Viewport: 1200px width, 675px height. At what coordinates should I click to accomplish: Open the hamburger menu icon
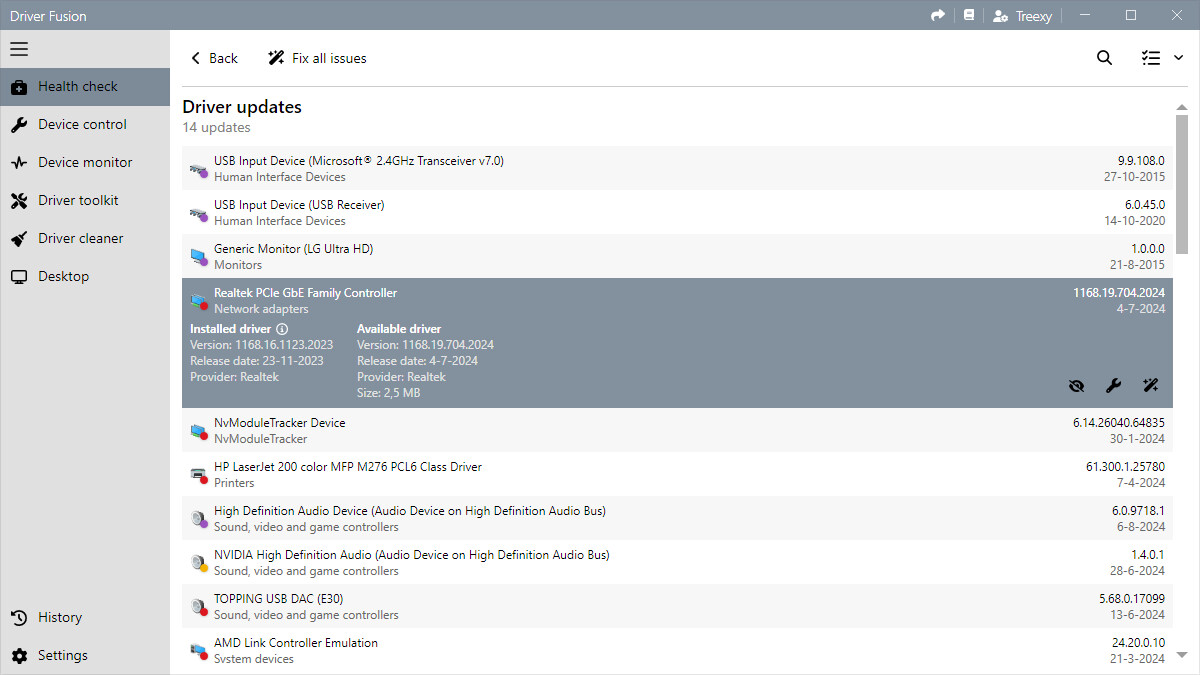pos(19,49)
